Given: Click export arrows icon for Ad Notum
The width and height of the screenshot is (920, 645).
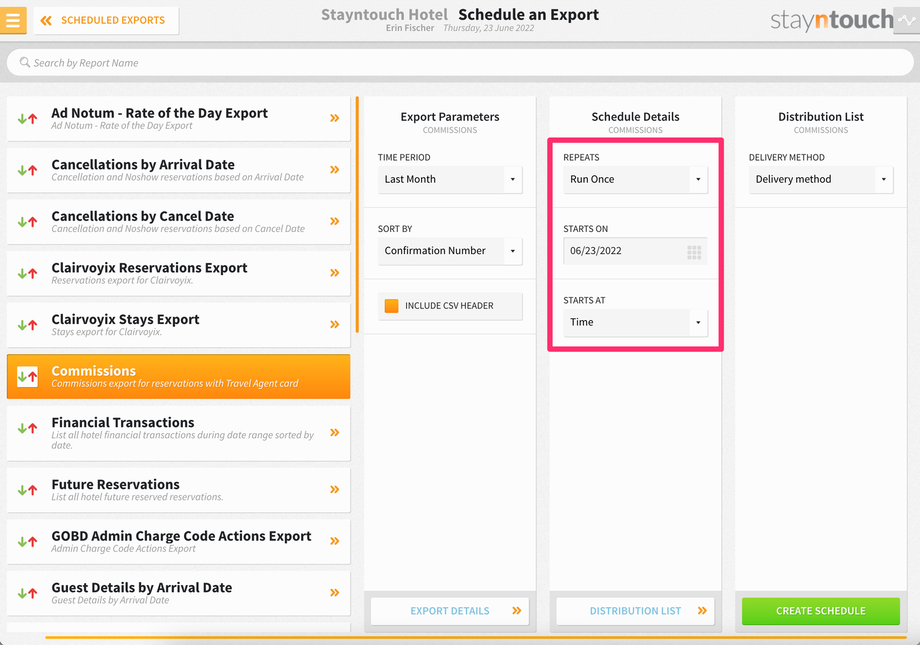Looking at the screenshot, I should 27,119.
